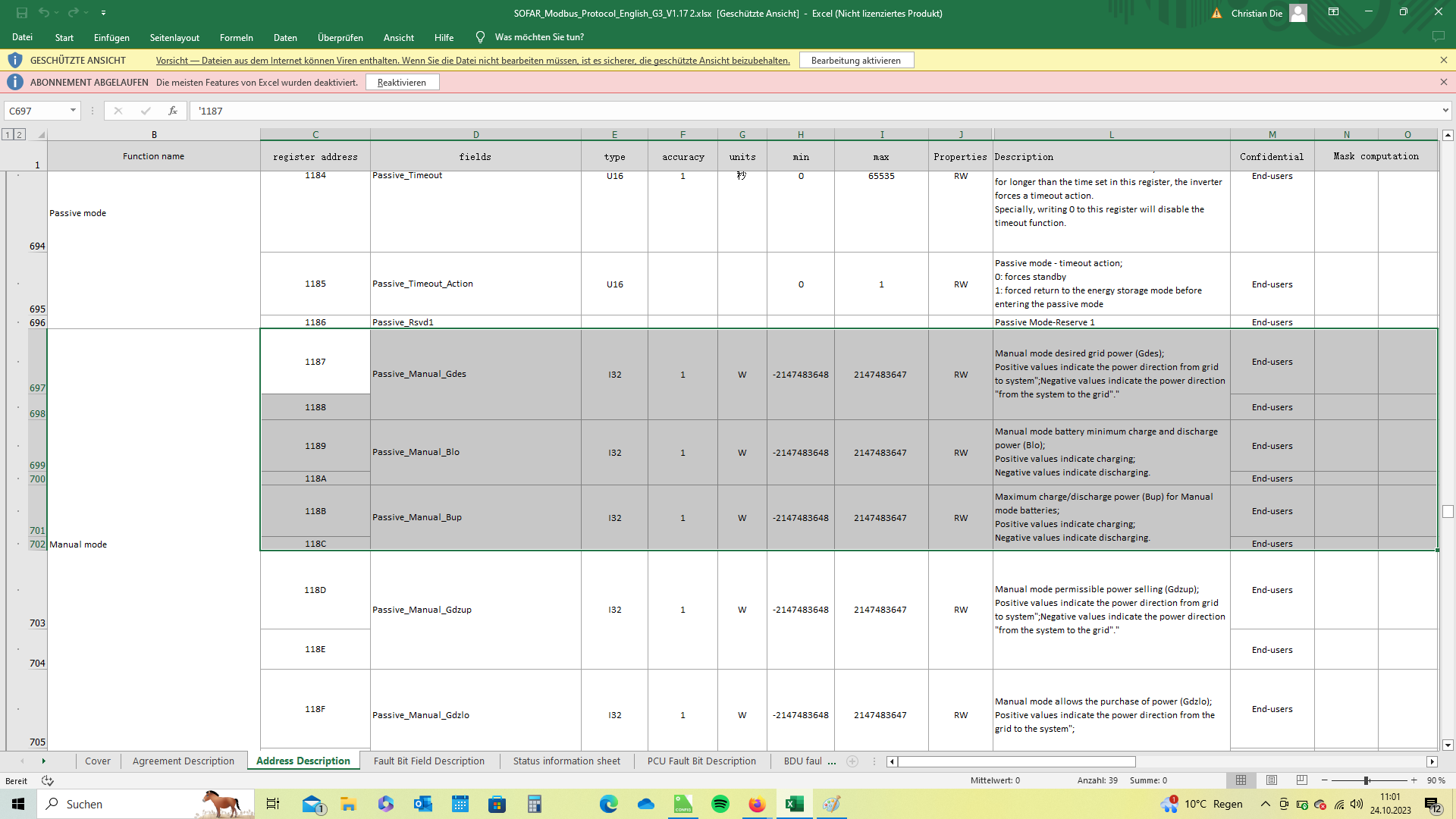Click the insert function fx icon
This screenshot has width=1456, height=819.
point(173,111)
